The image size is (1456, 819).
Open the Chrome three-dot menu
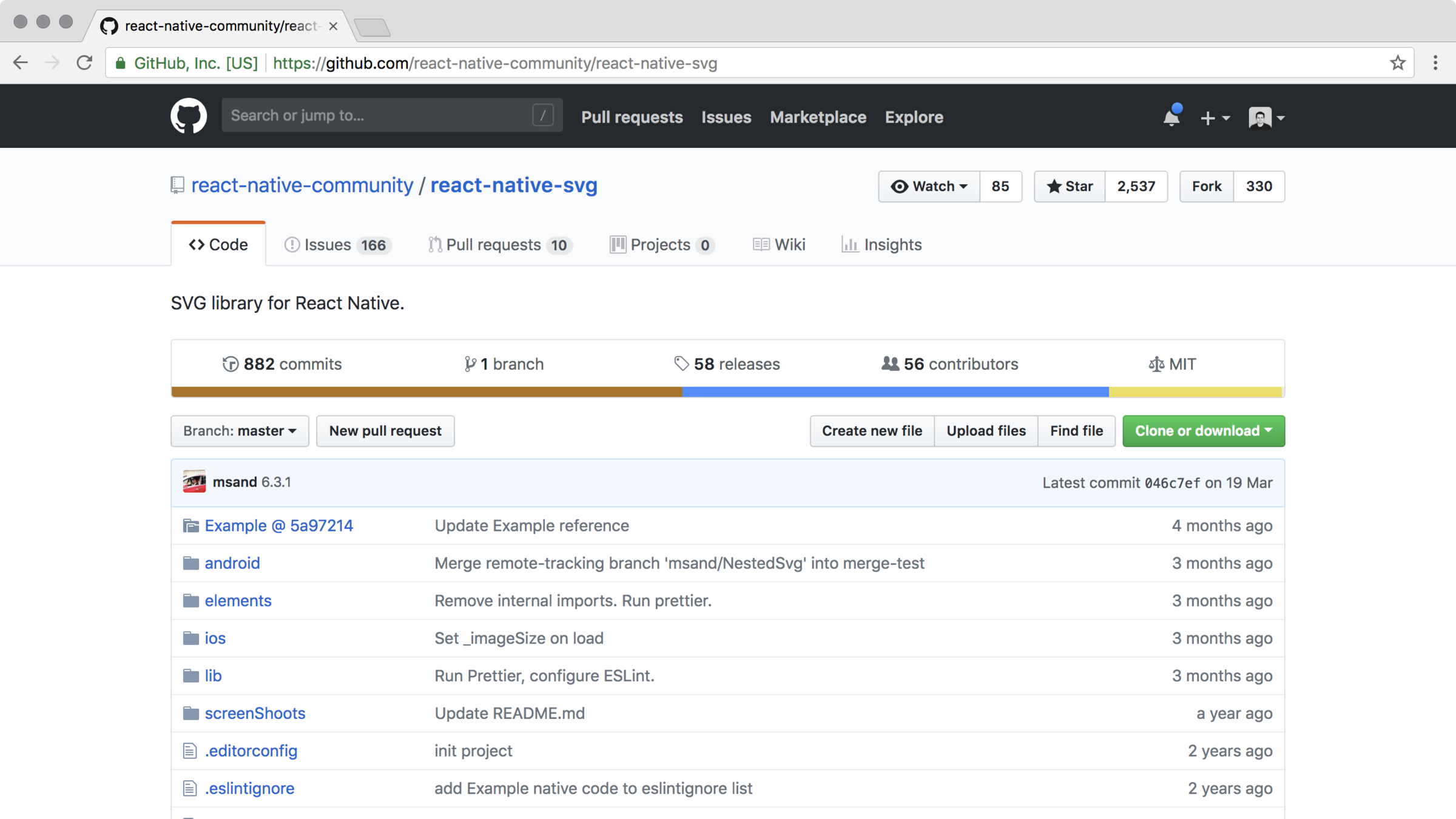1435,62
